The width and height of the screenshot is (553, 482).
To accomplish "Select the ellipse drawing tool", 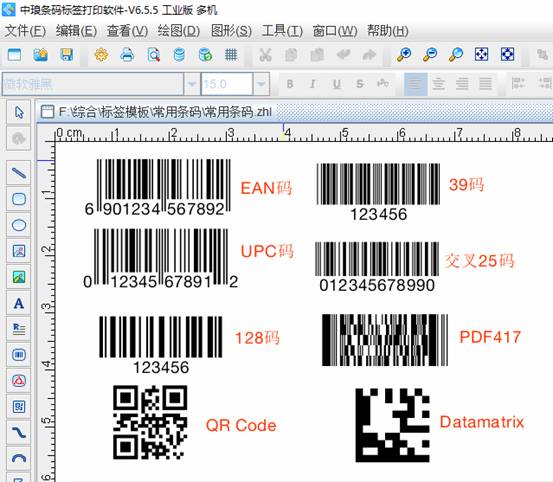I will (x=19, y=225).
